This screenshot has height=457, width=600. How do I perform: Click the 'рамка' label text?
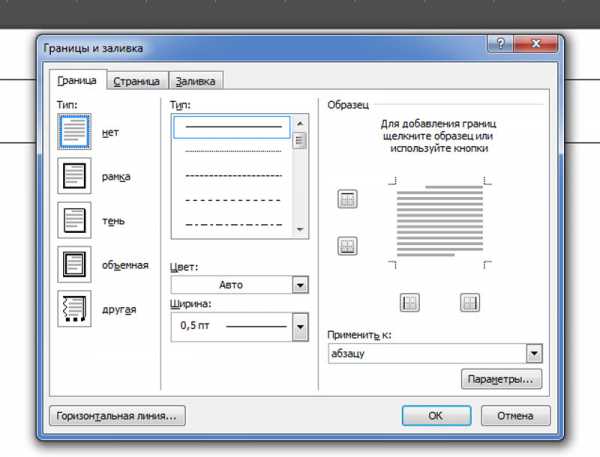[116, 177]
